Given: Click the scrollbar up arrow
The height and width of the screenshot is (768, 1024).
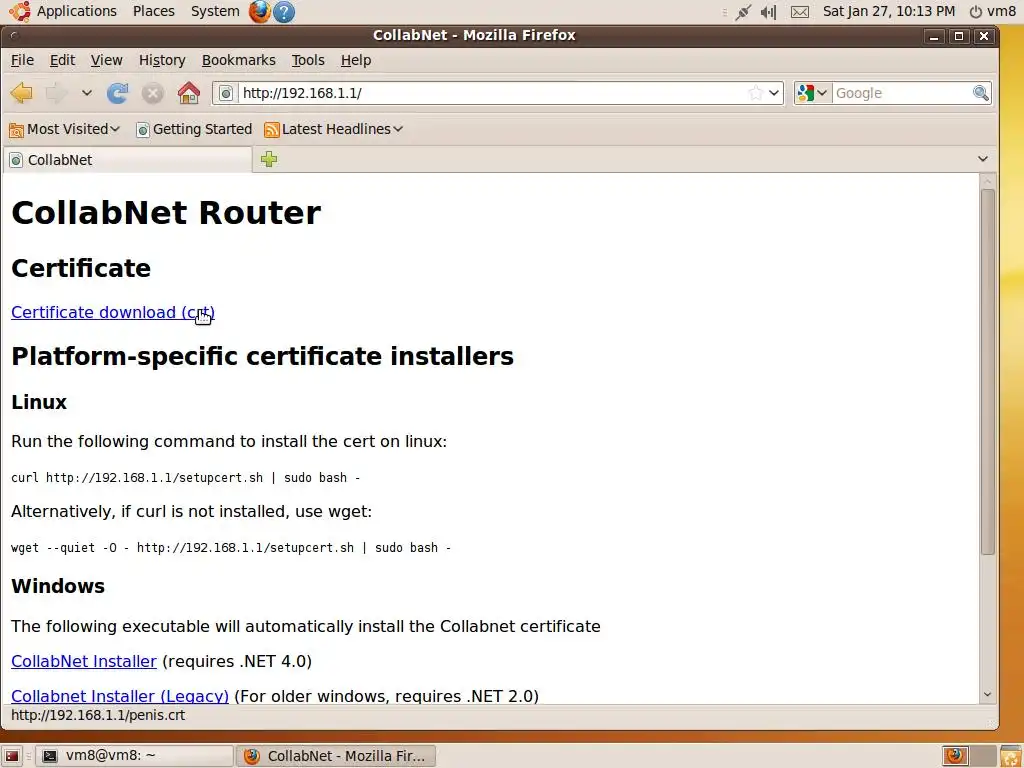Looking at the screenshot, I should 987,181.
